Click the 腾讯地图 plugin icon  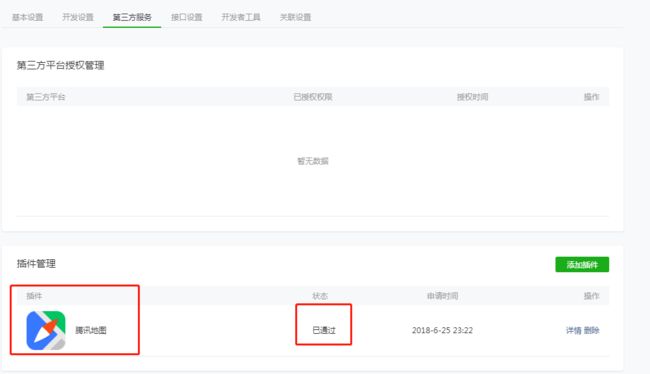click(x=46, y=330)
